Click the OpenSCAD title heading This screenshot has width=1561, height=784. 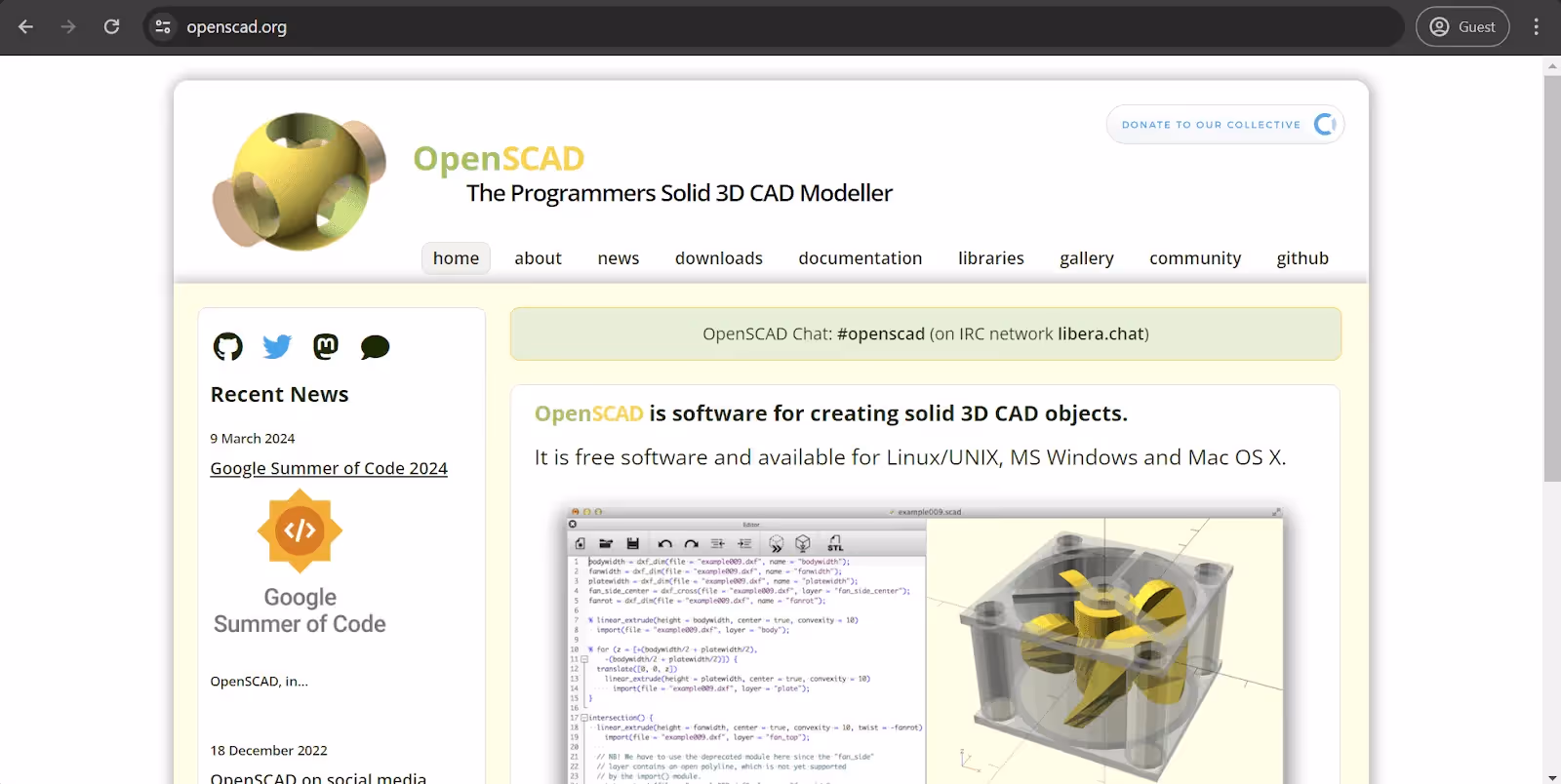coord(499,158)
